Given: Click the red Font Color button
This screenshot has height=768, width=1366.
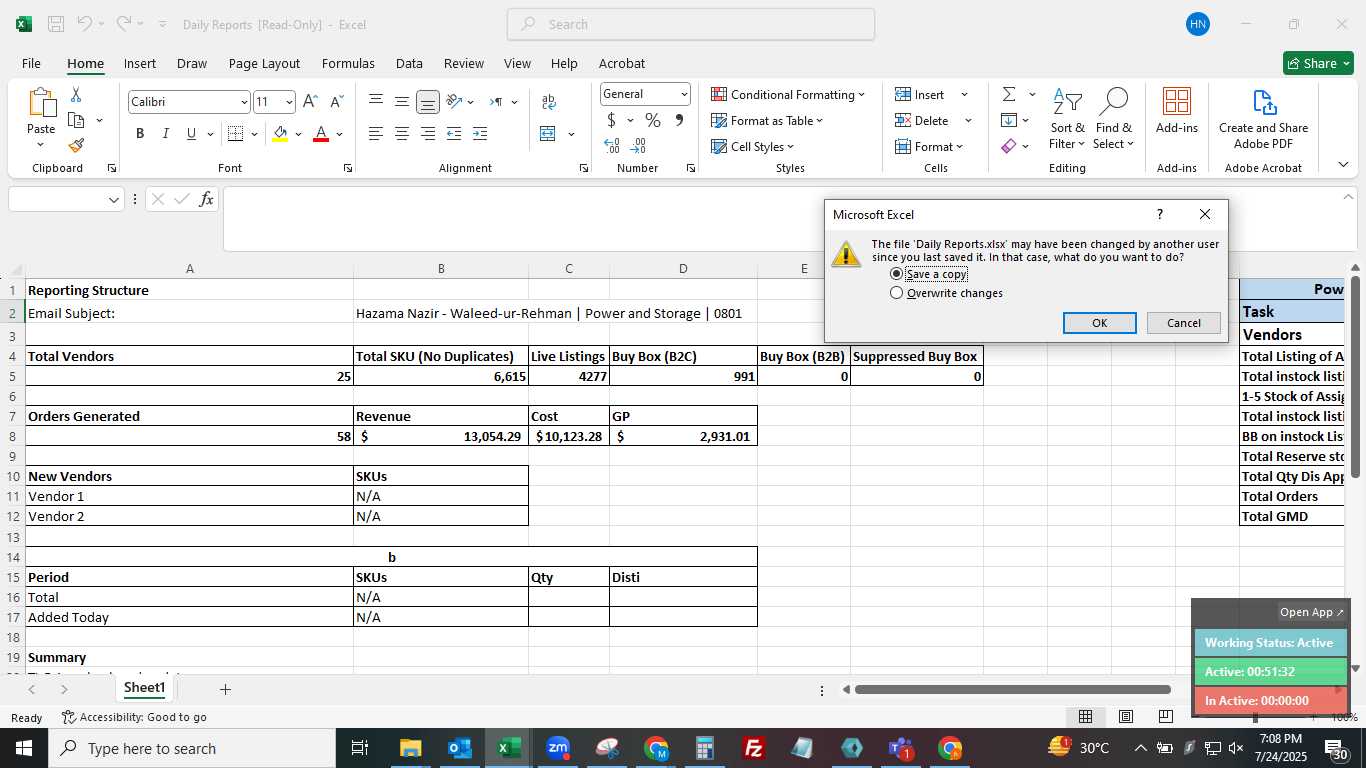Looking at the screenshot, I should pyautogui.click(x=321, y=133).
